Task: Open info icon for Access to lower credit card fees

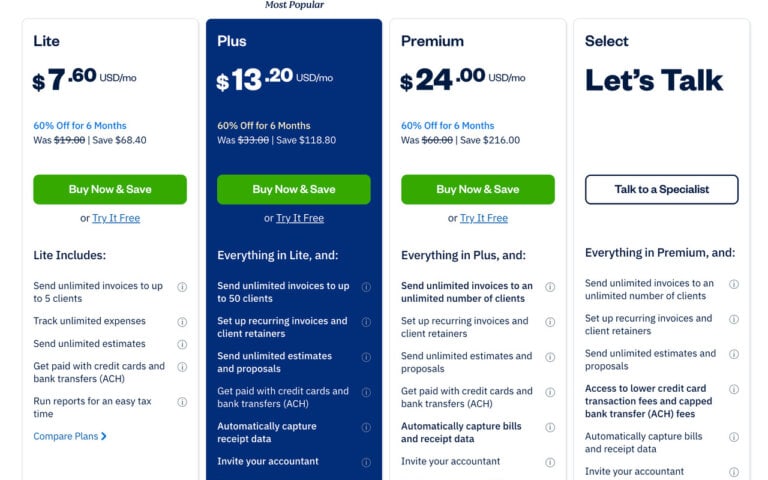Action: 734,389
